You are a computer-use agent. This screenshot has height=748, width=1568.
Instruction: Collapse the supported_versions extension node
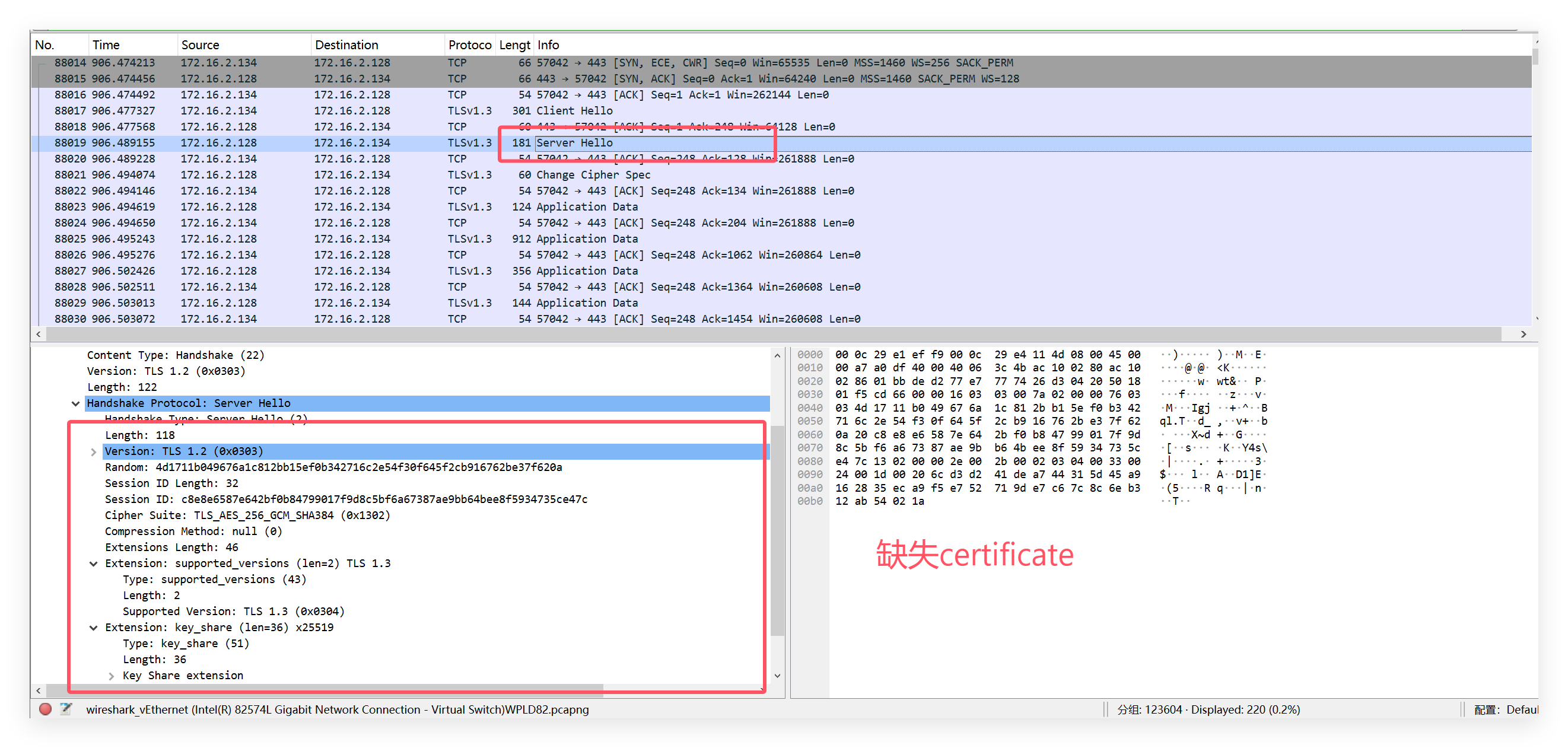pyautogui.click(x=93, y=564)
